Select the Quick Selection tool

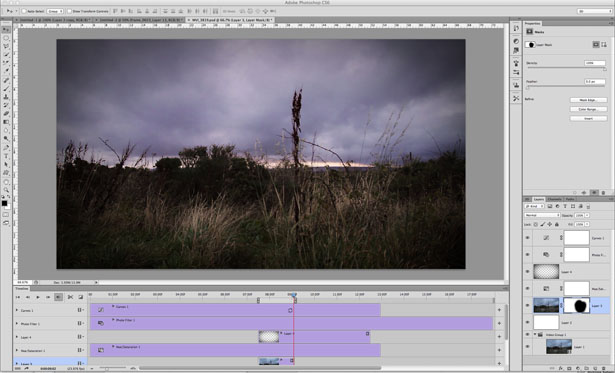pos(6,55)
